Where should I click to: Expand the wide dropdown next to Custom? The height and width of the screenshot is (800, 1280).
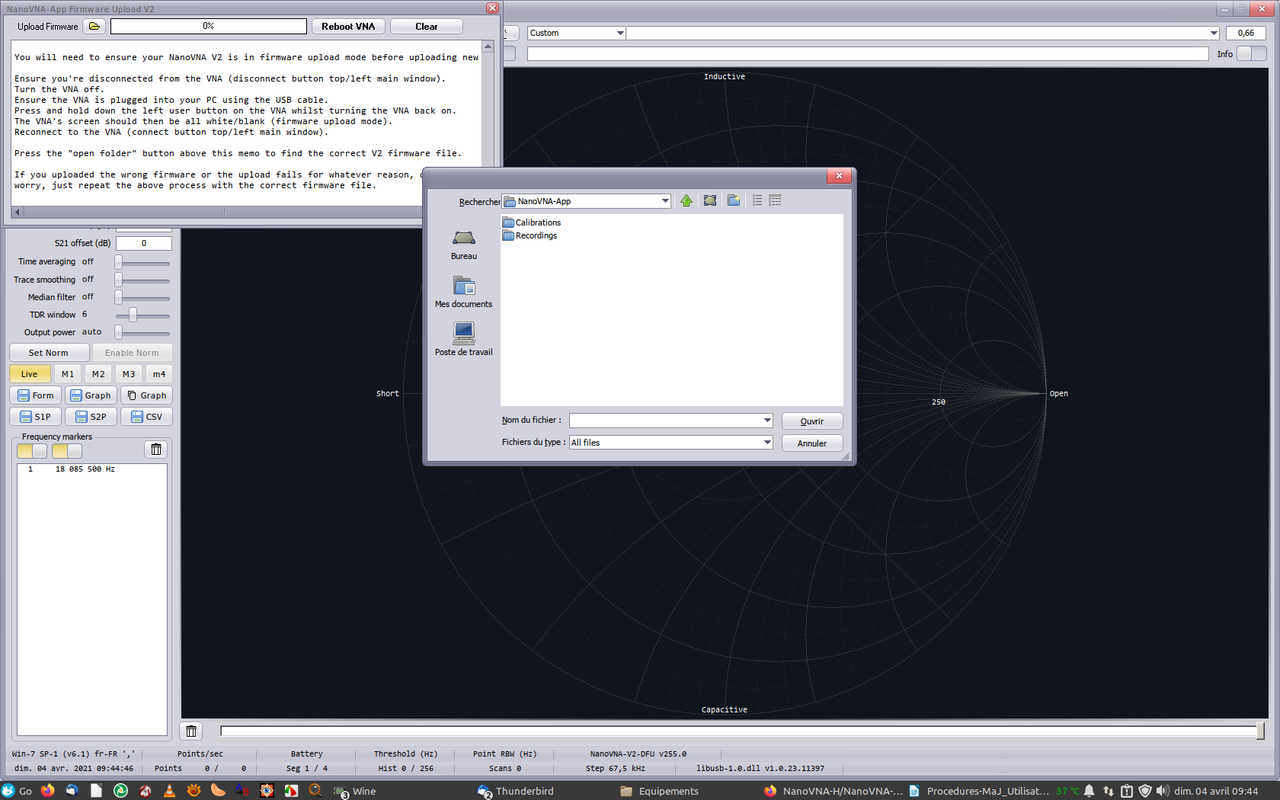pos(922,33)
